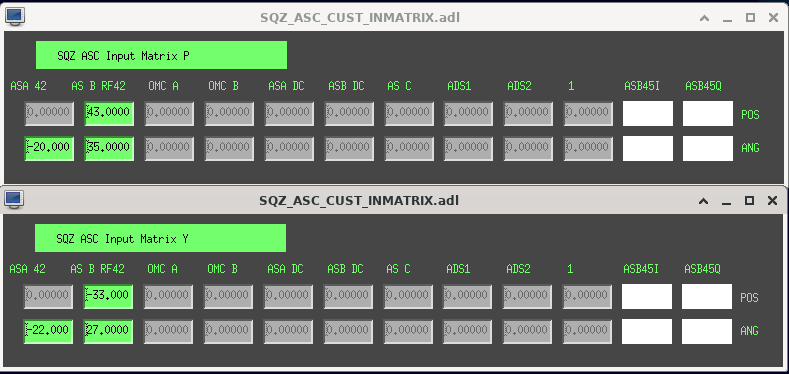Select Matrix P ANG ASA 42 field -20.000
Viewport: 789px width, 374px height.
click(49, 148)
